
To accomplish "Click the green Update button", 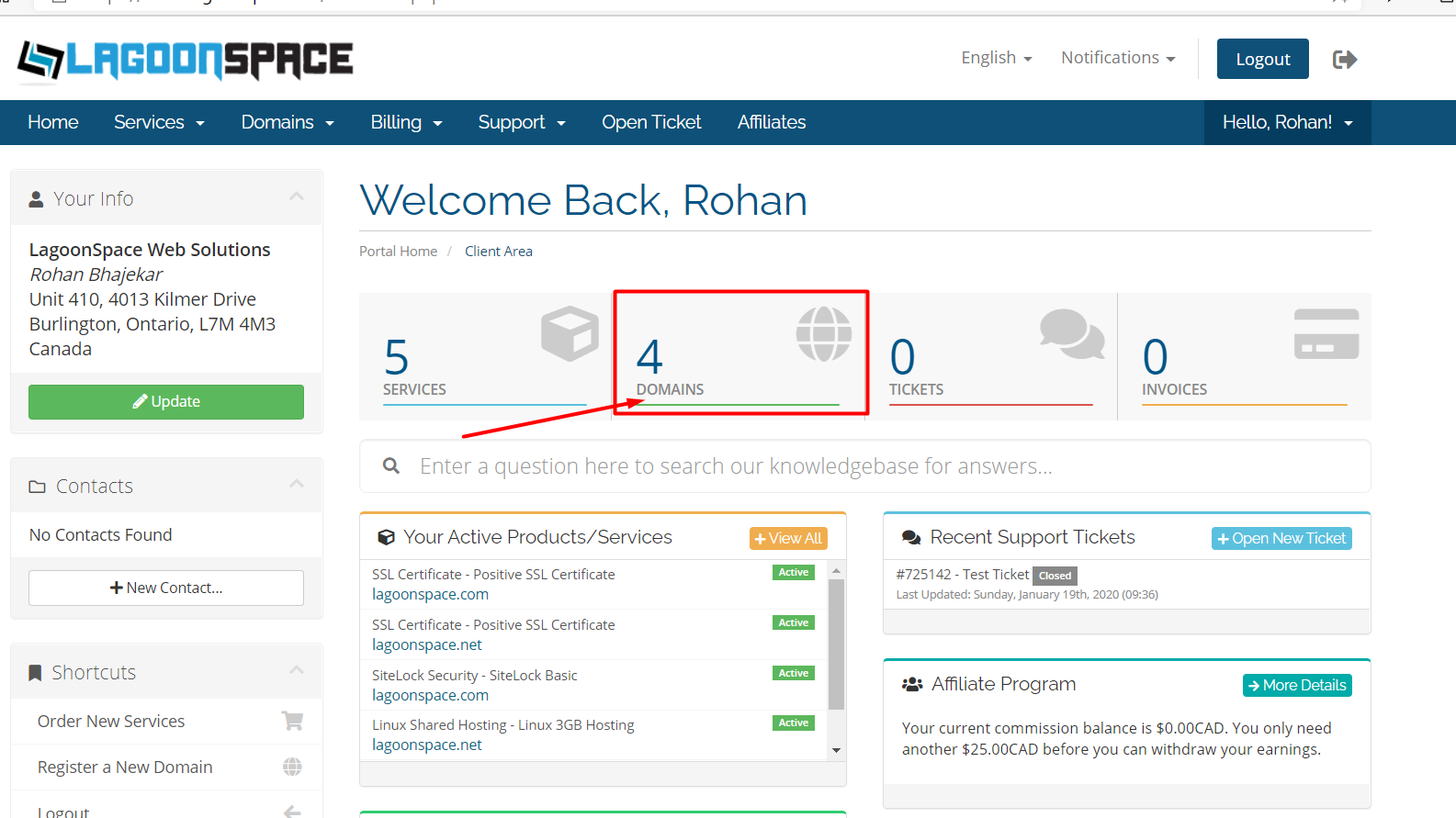I will point(166,402).
